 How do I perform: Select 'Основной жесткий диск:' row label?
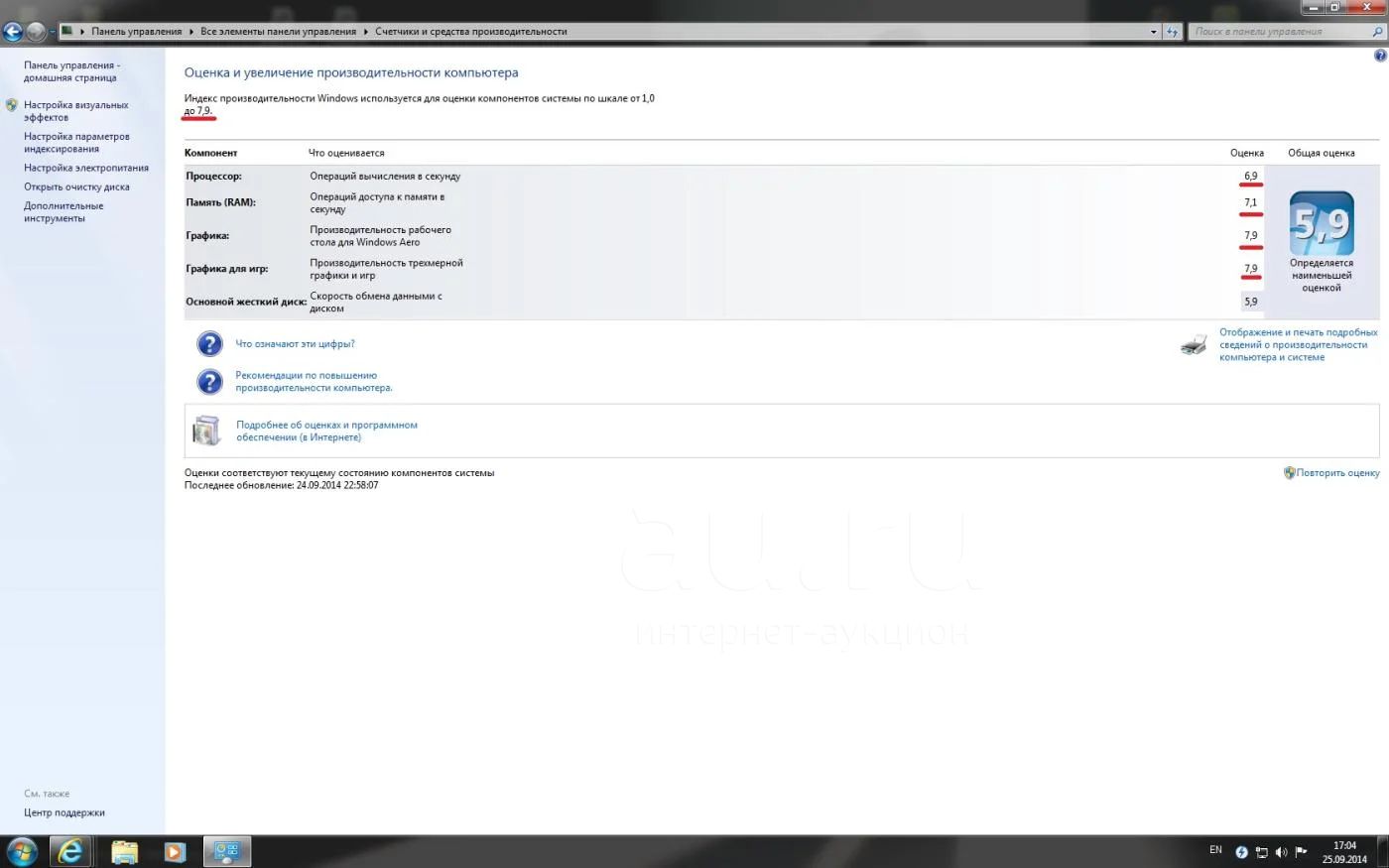point(246,302)
